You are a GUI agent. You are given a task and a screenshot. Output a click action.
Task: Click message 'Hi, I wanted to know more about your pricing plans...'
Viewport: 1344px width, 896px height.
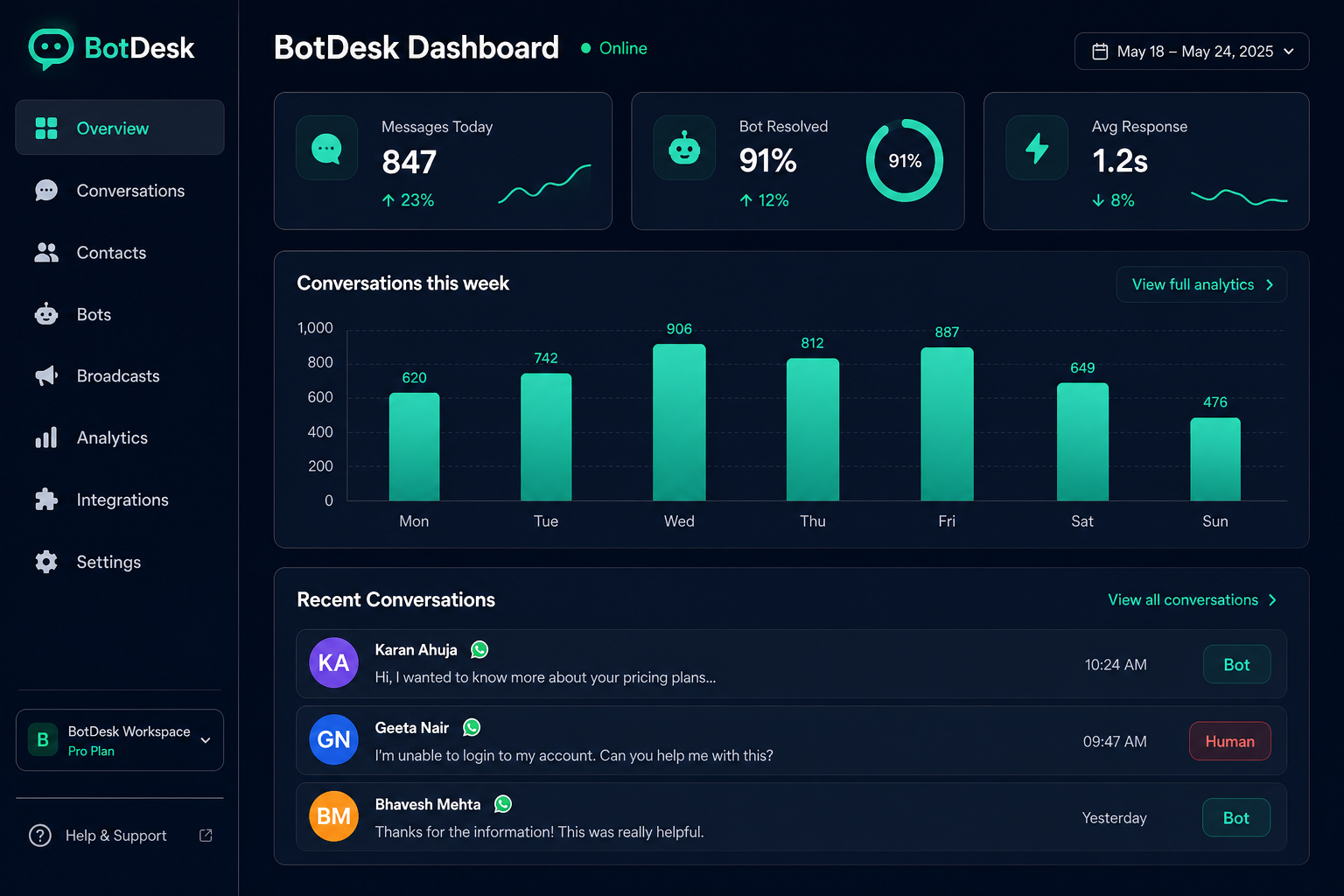click(545, 677)
